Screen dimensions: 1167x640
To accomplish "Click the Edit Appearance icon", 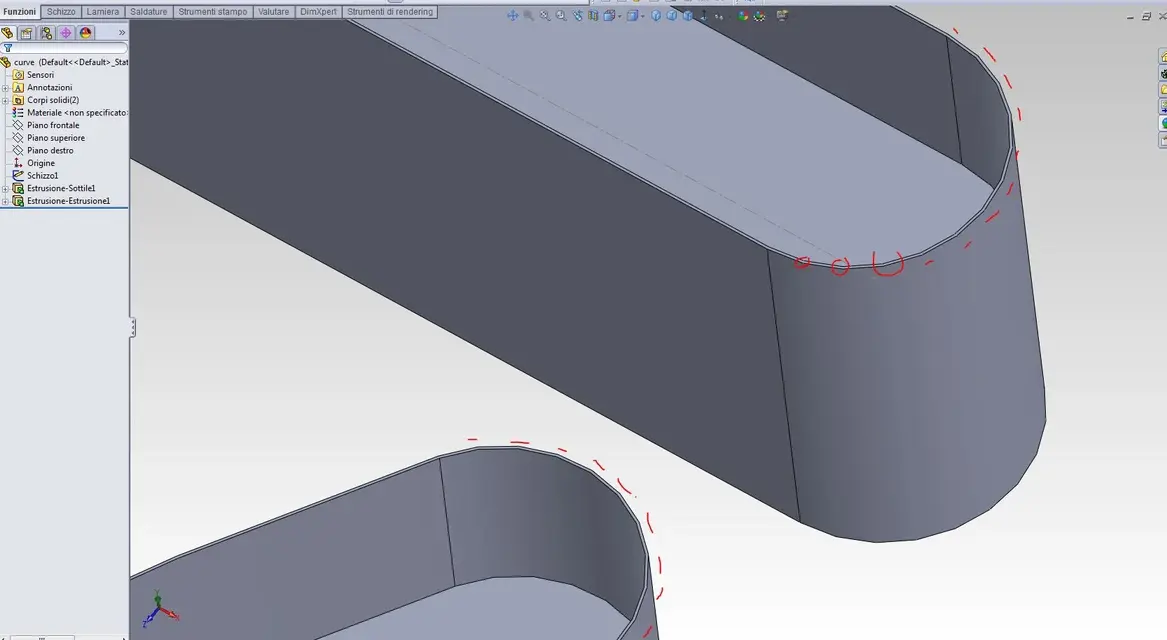I will click(742, 16).
